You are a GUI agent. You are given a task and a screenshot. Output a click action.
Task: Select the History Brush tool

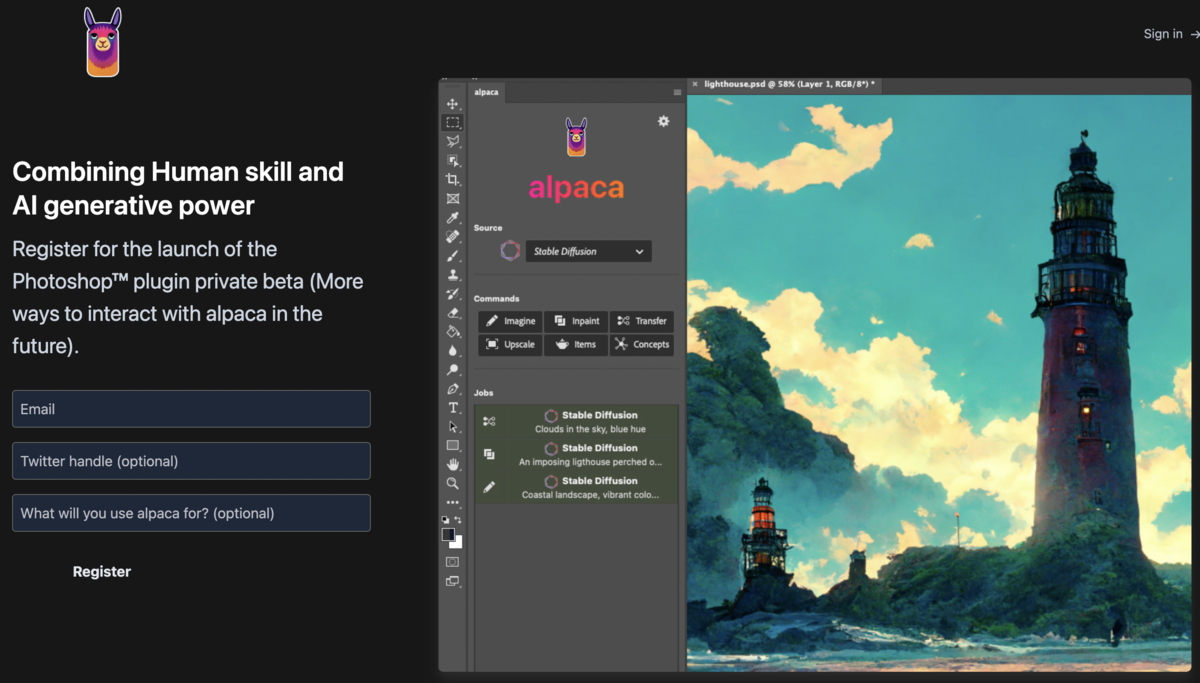pos(452,293)
